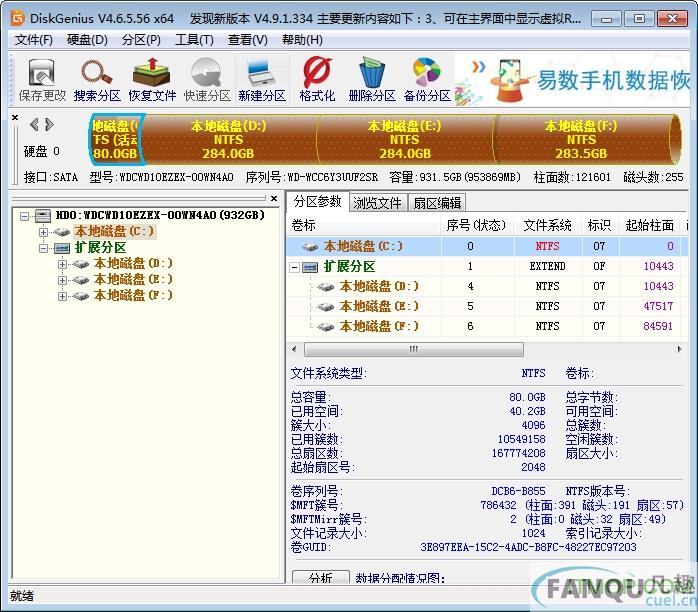Click the 文件系统 column header

click(548, 225)
